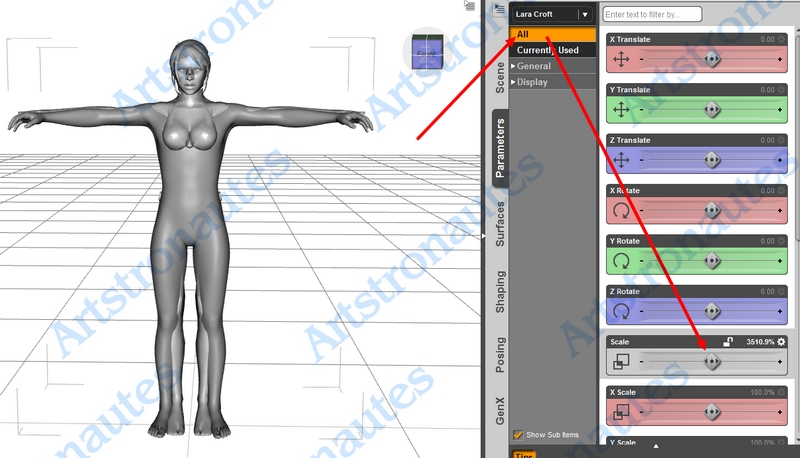This screenshot has width=800, height=458.
Task: Click the Scale value 3510.9%
Action: coord(760,342)
